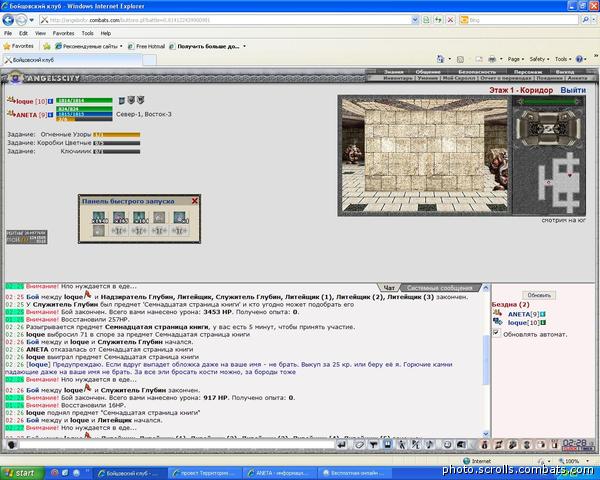Open the smiley emoticons icon
600x480 pixels.
pyautogui.click(x=447, y=444)
